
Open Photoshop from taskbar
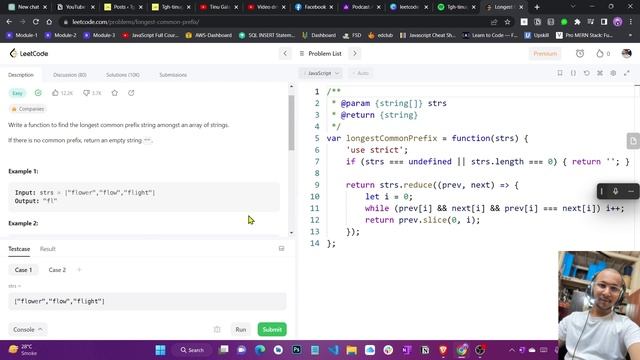pos(297,350)
